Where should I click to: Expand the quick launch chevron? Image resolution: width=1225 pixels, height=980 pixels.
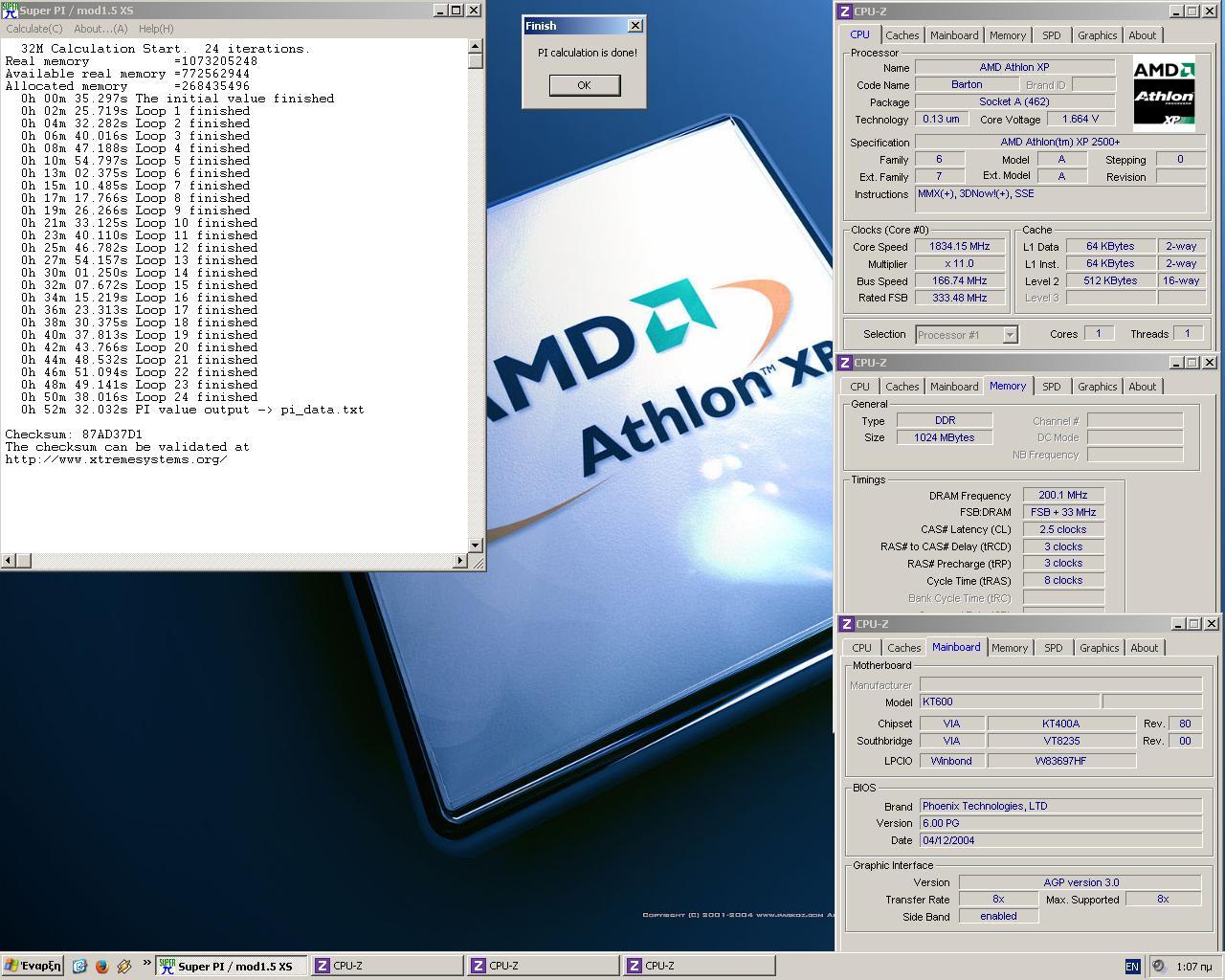click(146, 963)
